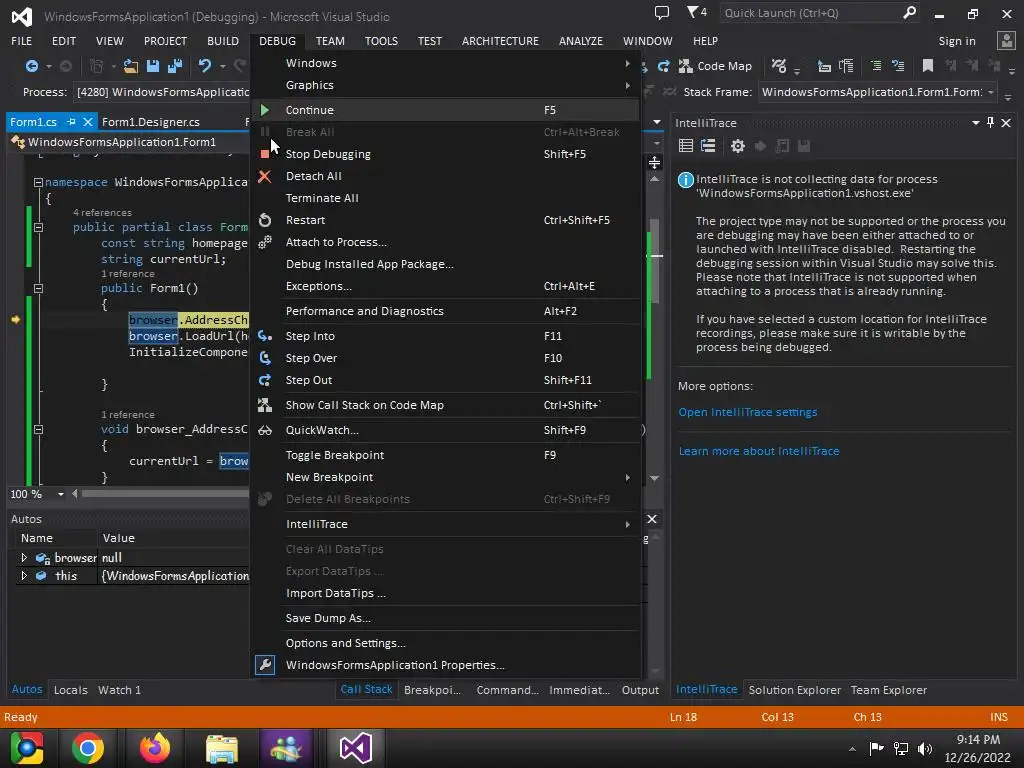Open the 100 % zoom dropdown

[61, 494]
